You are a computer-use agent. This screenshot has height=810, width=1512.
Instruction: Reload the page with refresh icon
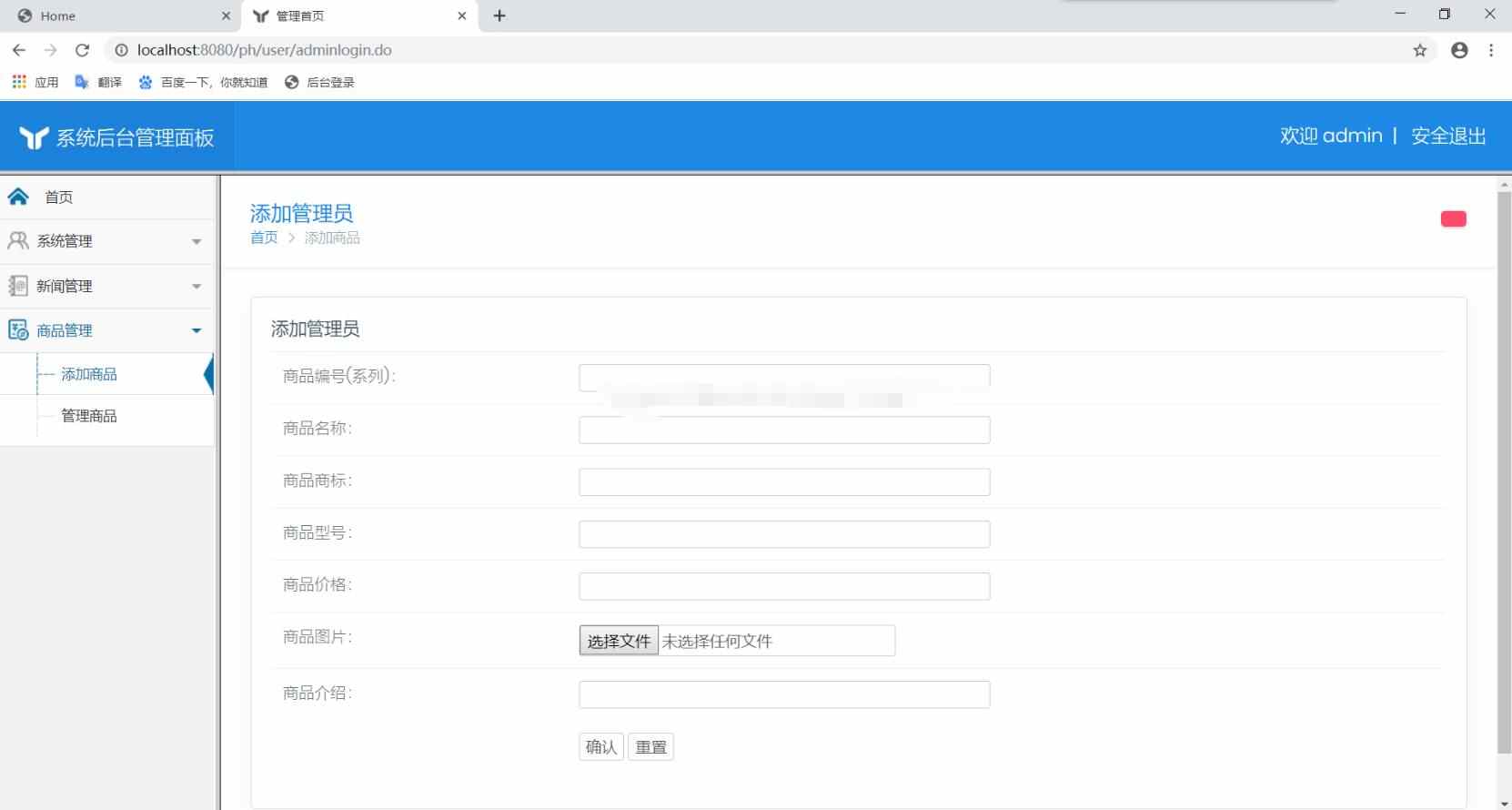pos(83,50)
